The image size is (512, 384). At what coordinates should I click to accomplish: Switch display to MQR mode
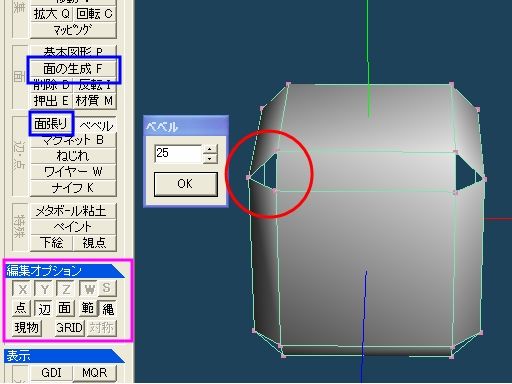click(94, 373)
